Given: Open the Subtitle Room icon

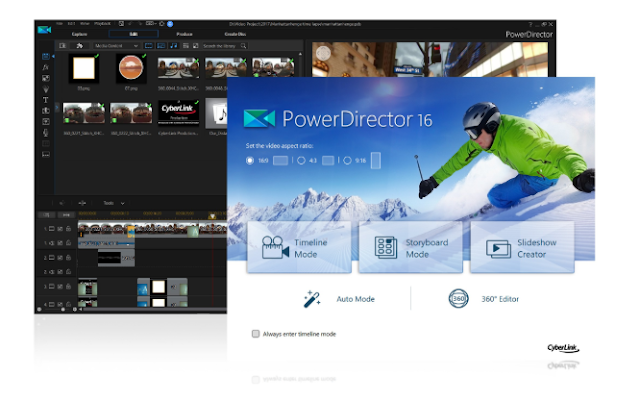Looking at the screenshot, I should pyautogui.click(x=46, y=155).
